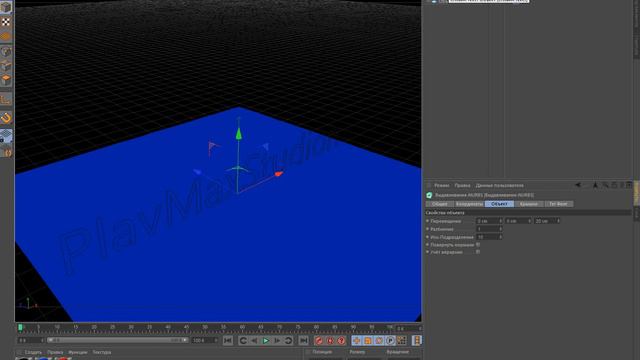Jump to the next keyframe
This screenshot has height=360, width=640.
[289, 340]
